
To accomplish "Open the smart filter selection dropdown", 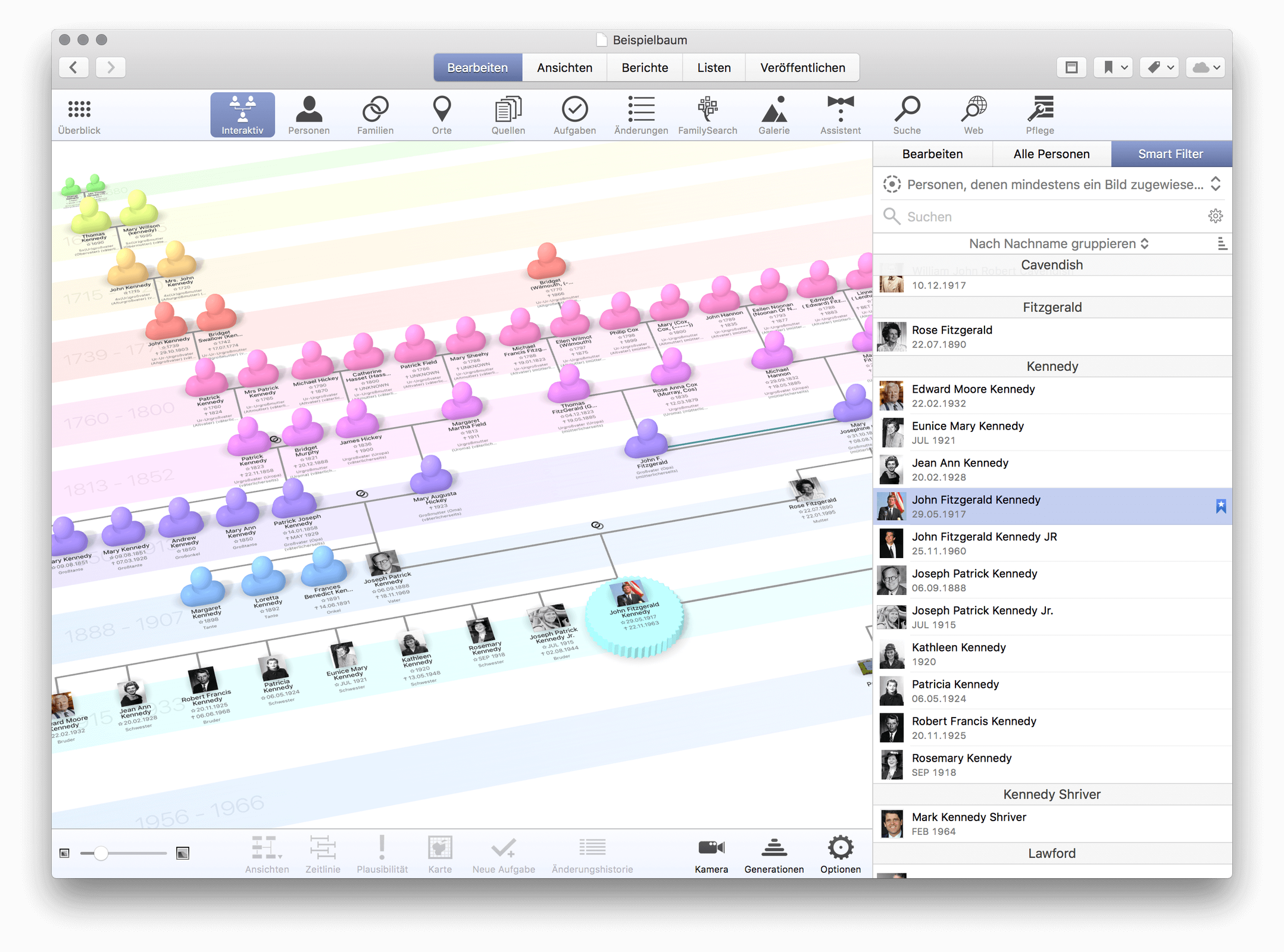I will (x=1052, y=184).
